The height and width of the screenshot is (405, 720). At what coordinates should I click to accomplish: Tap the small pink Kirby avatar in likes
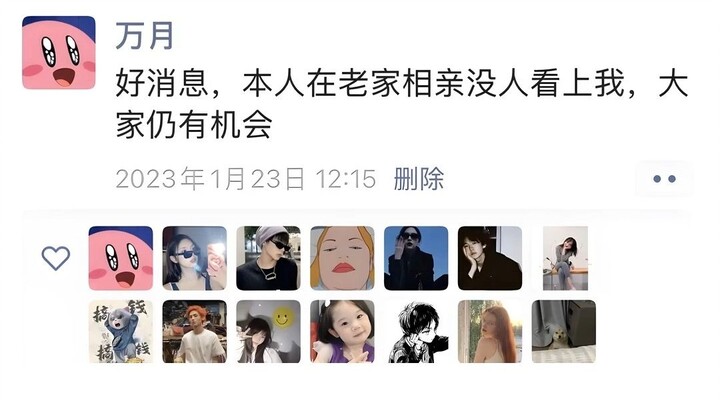point(121,258)
